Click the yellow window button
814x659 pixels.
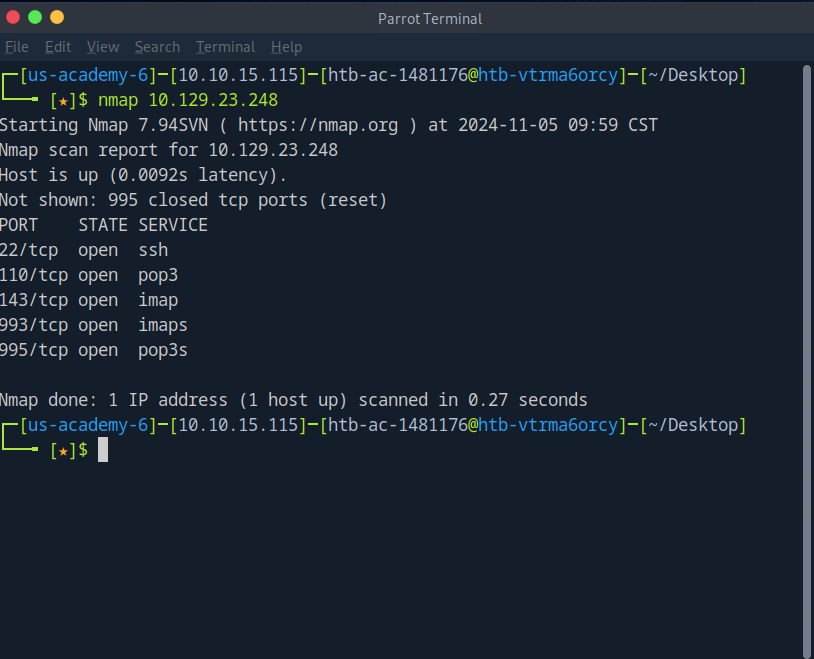point(56,17)
